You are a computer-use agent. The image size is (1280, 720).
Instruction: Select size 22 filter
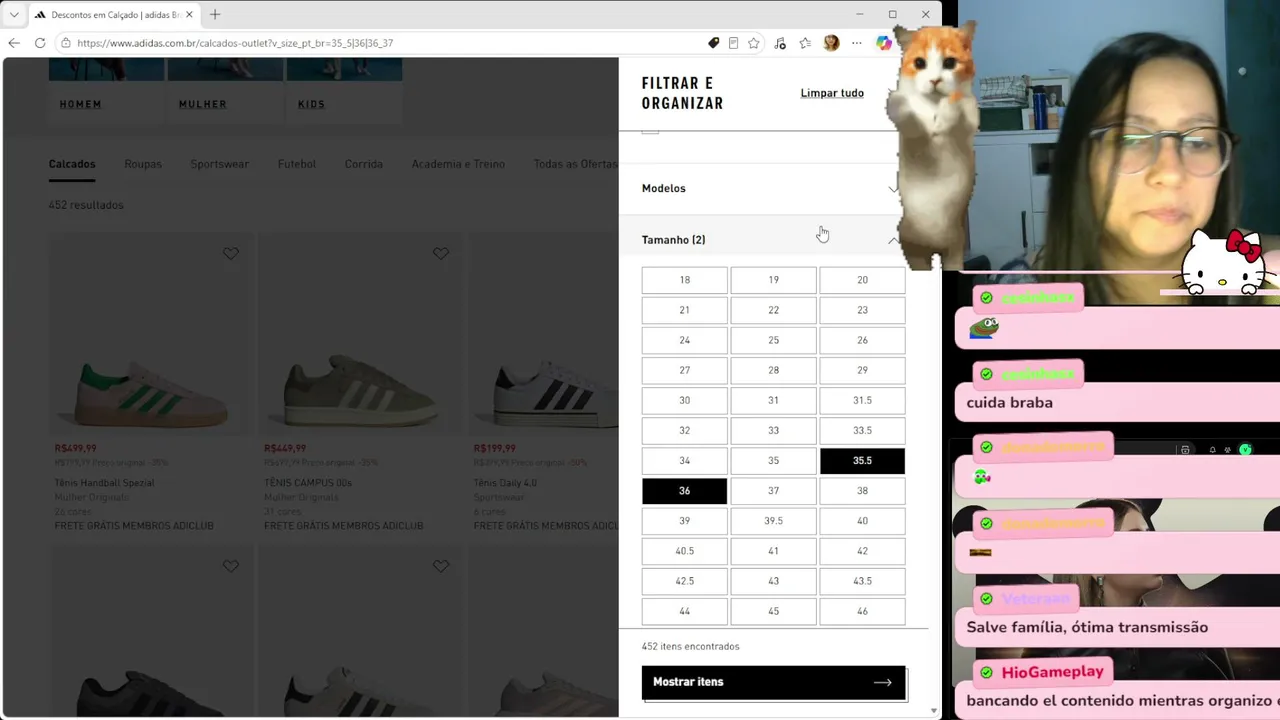(773, 310)
